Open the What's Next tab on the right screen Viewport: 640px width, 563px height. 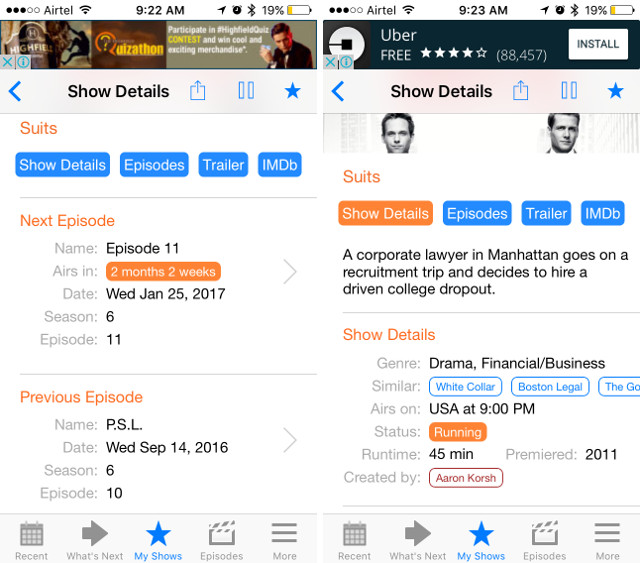(x=418, y=541)
